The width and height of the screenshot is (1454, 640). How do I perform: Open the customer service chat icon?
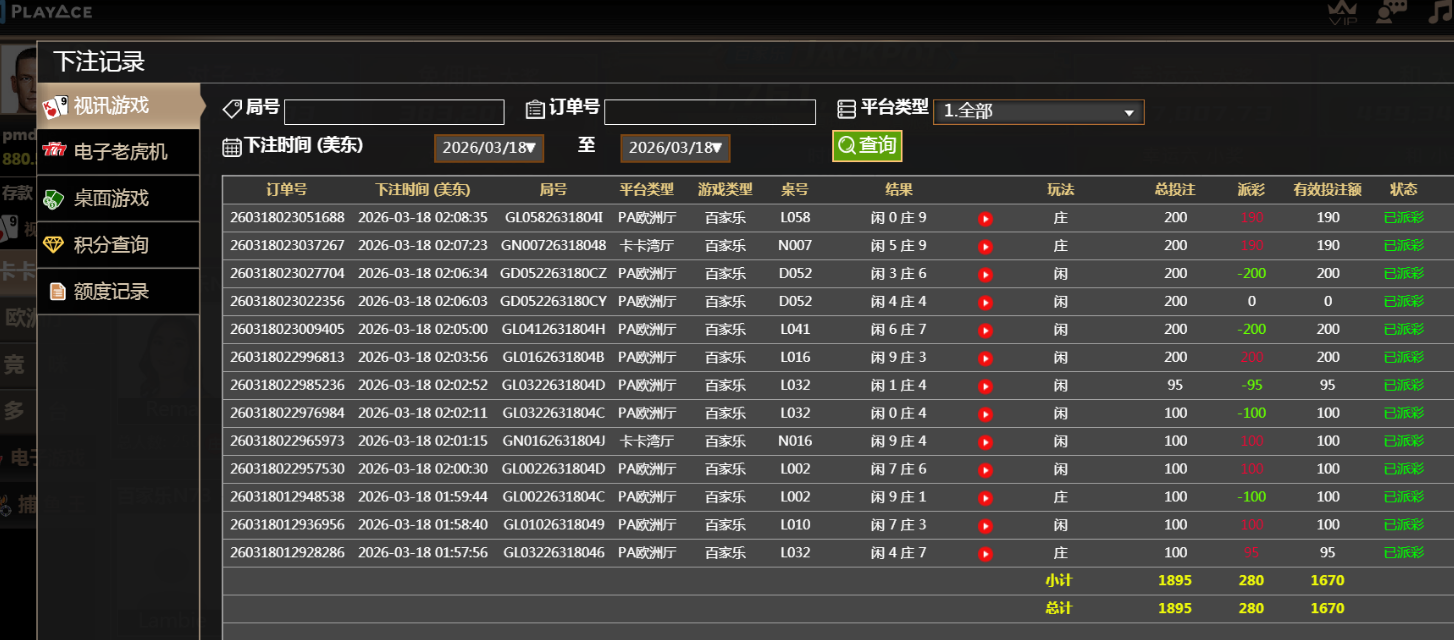[1391, 11]
